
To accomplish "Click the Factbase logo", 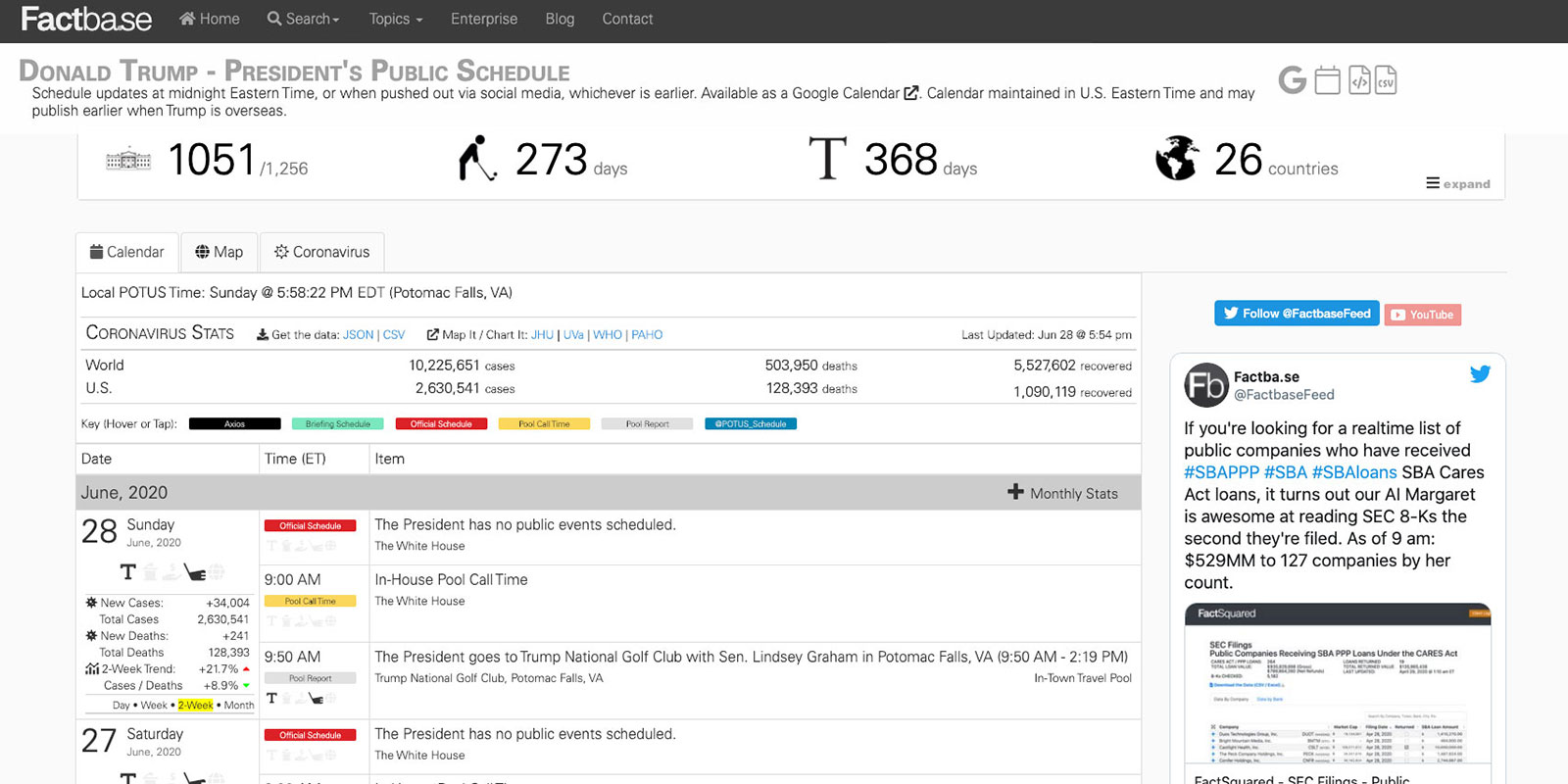I will tap(86, 20).
